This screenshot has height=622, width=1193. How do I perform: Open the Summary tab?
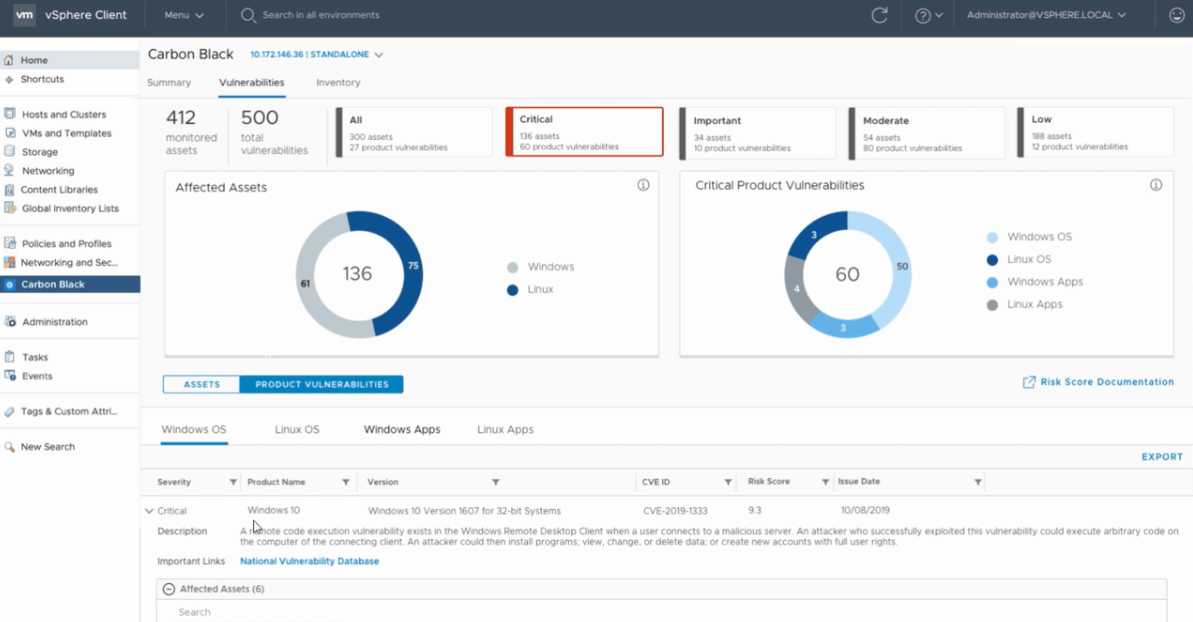tap(169, 82)
